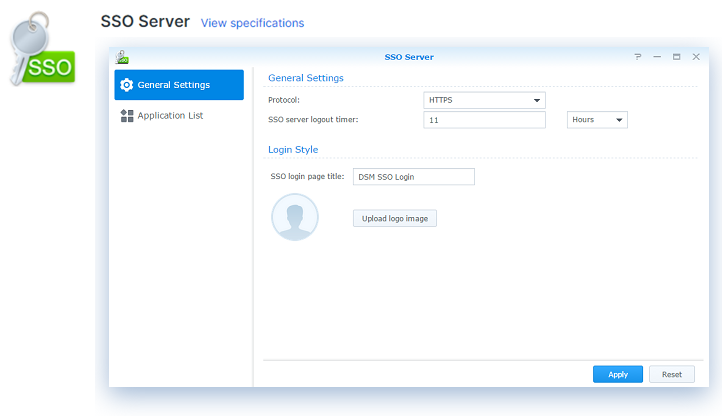Viewport: 725px width, 416px height.
Task: Click the General Settings section heading
Action: [x=306, y=78]
